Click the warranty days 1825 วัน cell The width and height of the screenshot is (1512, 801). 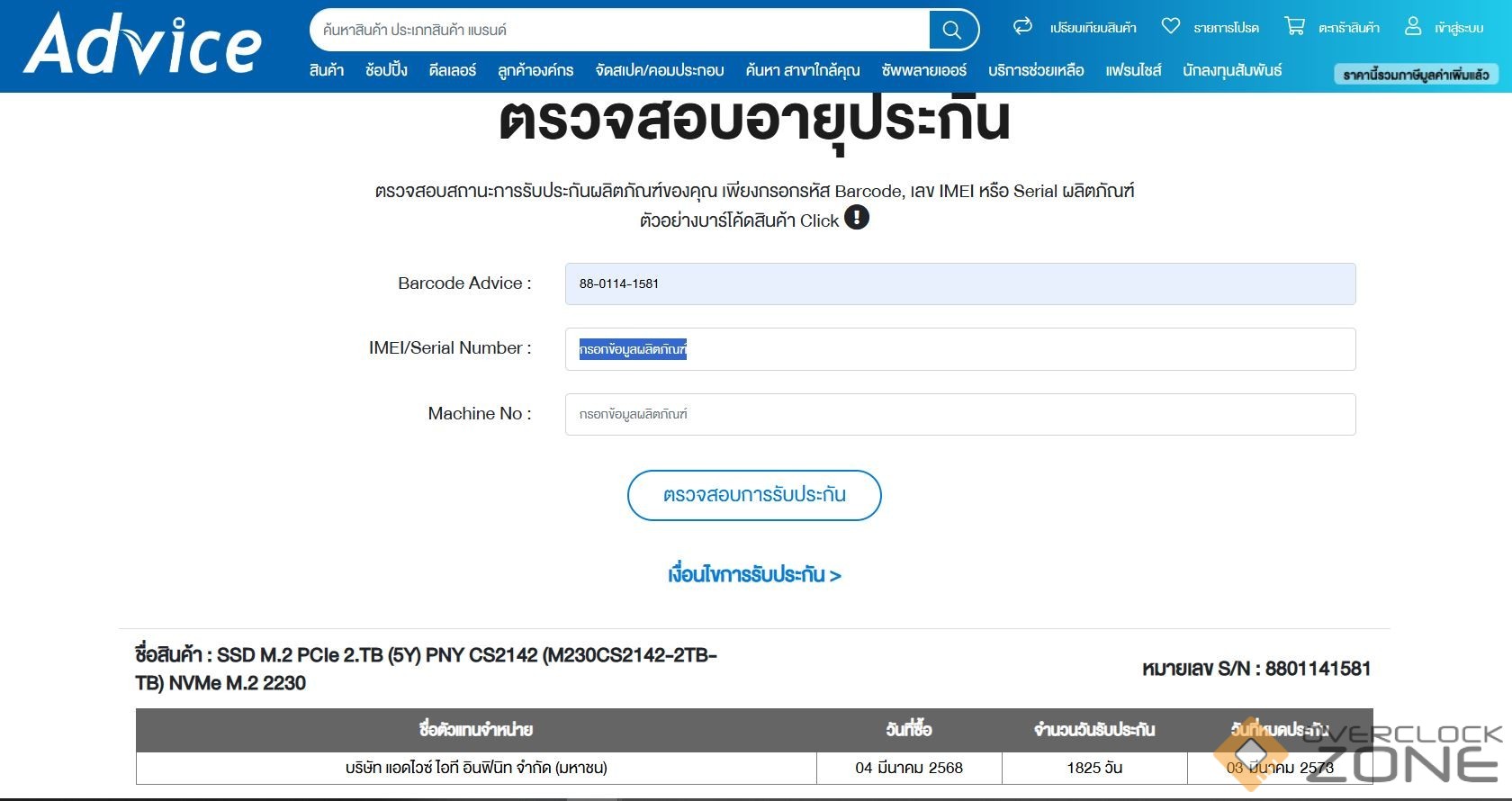[x=1094, y=768]
